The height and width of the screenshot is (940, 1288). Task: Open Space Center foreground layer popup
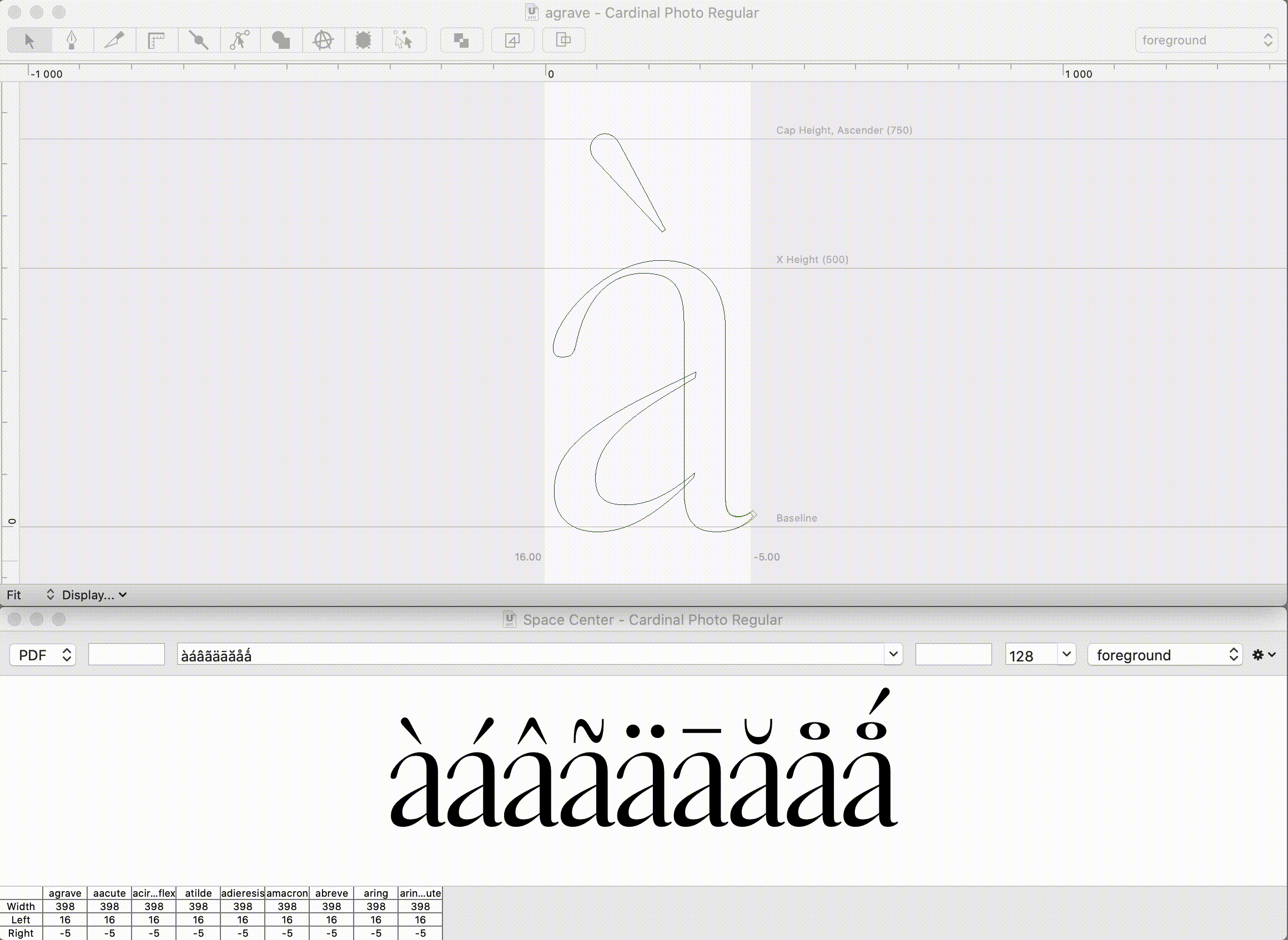pyautogui.click(x=1165, y=655)
